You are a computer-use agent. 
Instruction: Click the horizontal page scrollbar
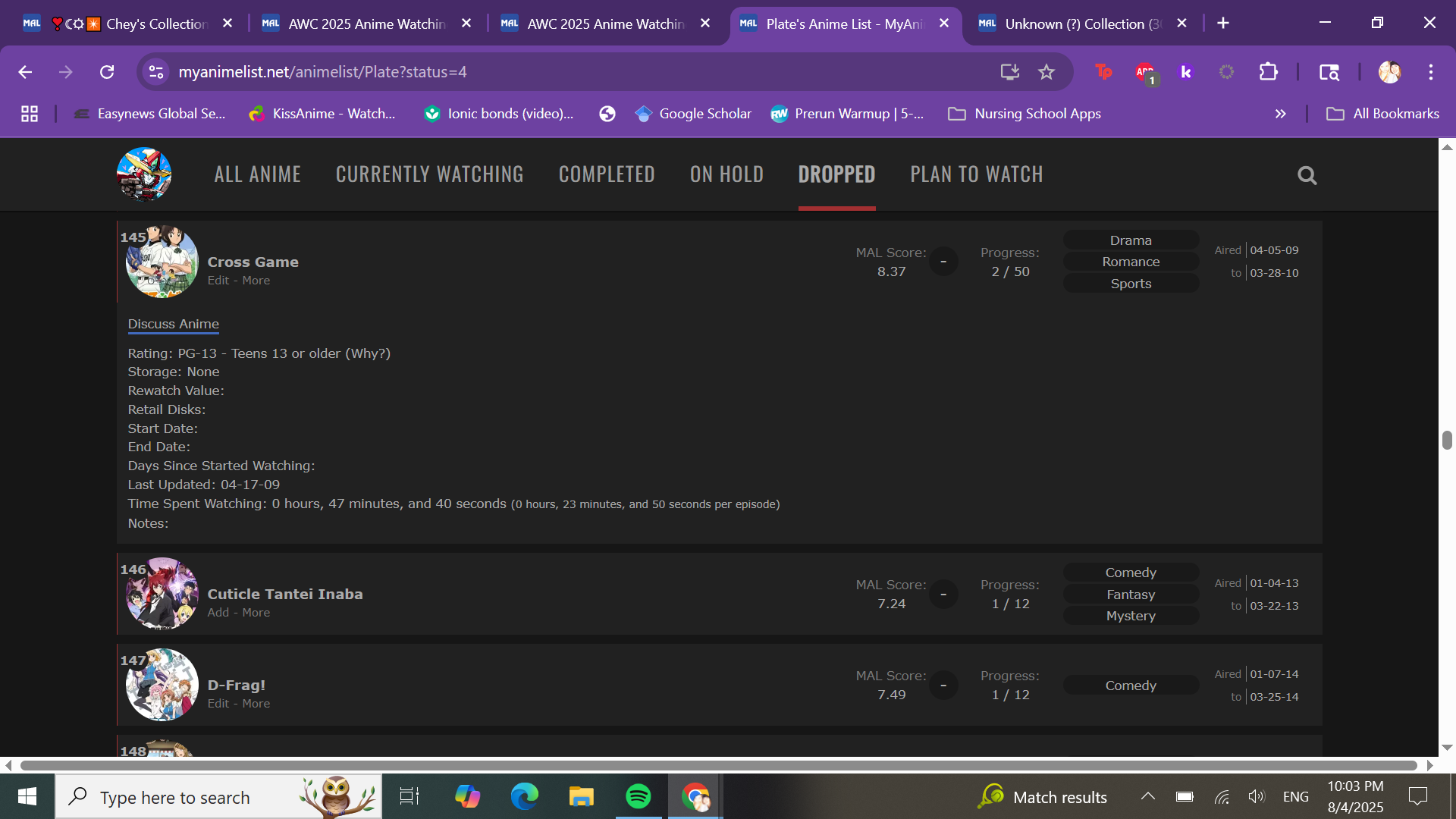[718, 765]
